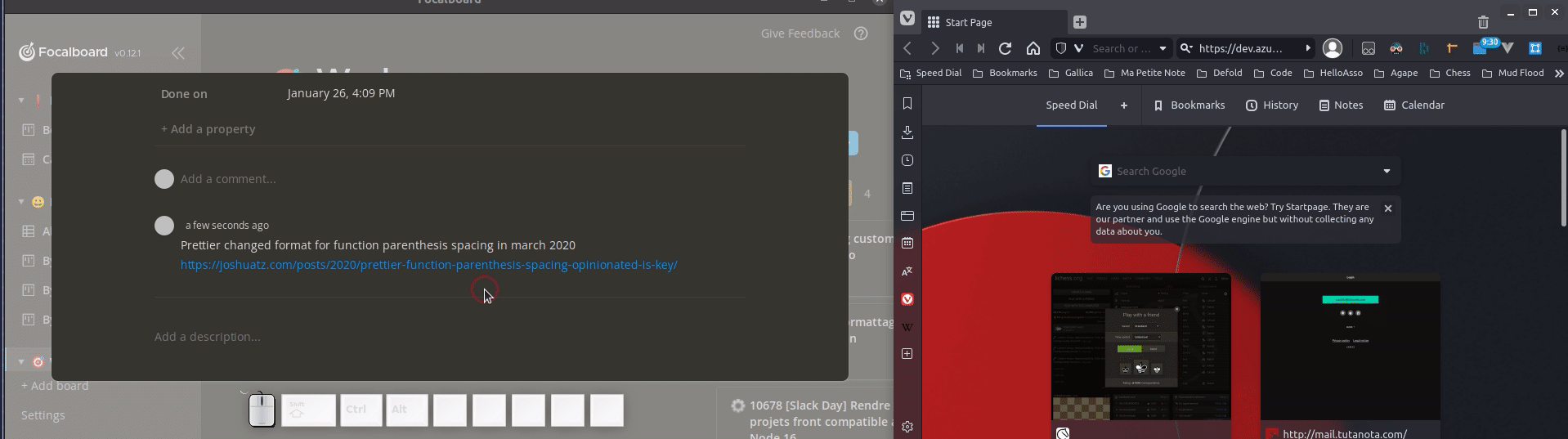Select the Start Page browser tab

[x=994, y=22]
